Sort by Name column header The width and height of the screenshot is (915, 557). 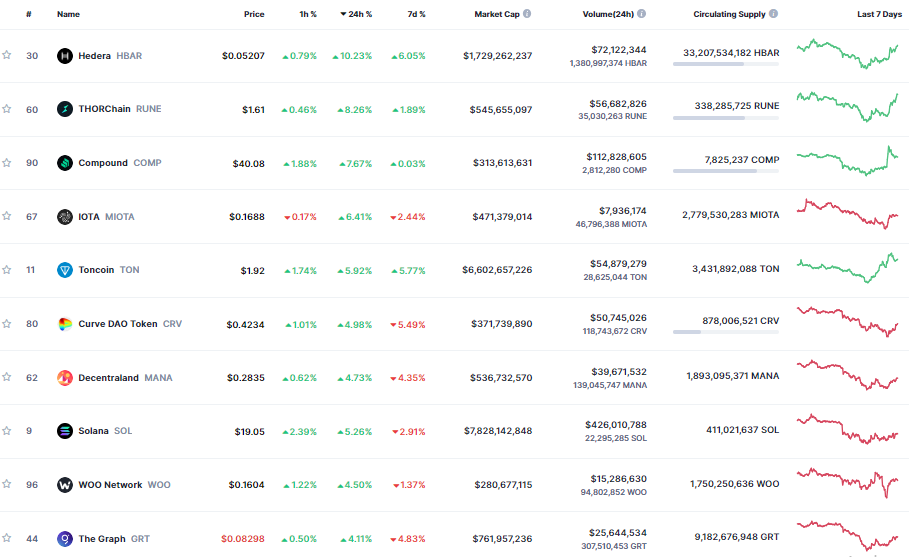tap(68, 14)
